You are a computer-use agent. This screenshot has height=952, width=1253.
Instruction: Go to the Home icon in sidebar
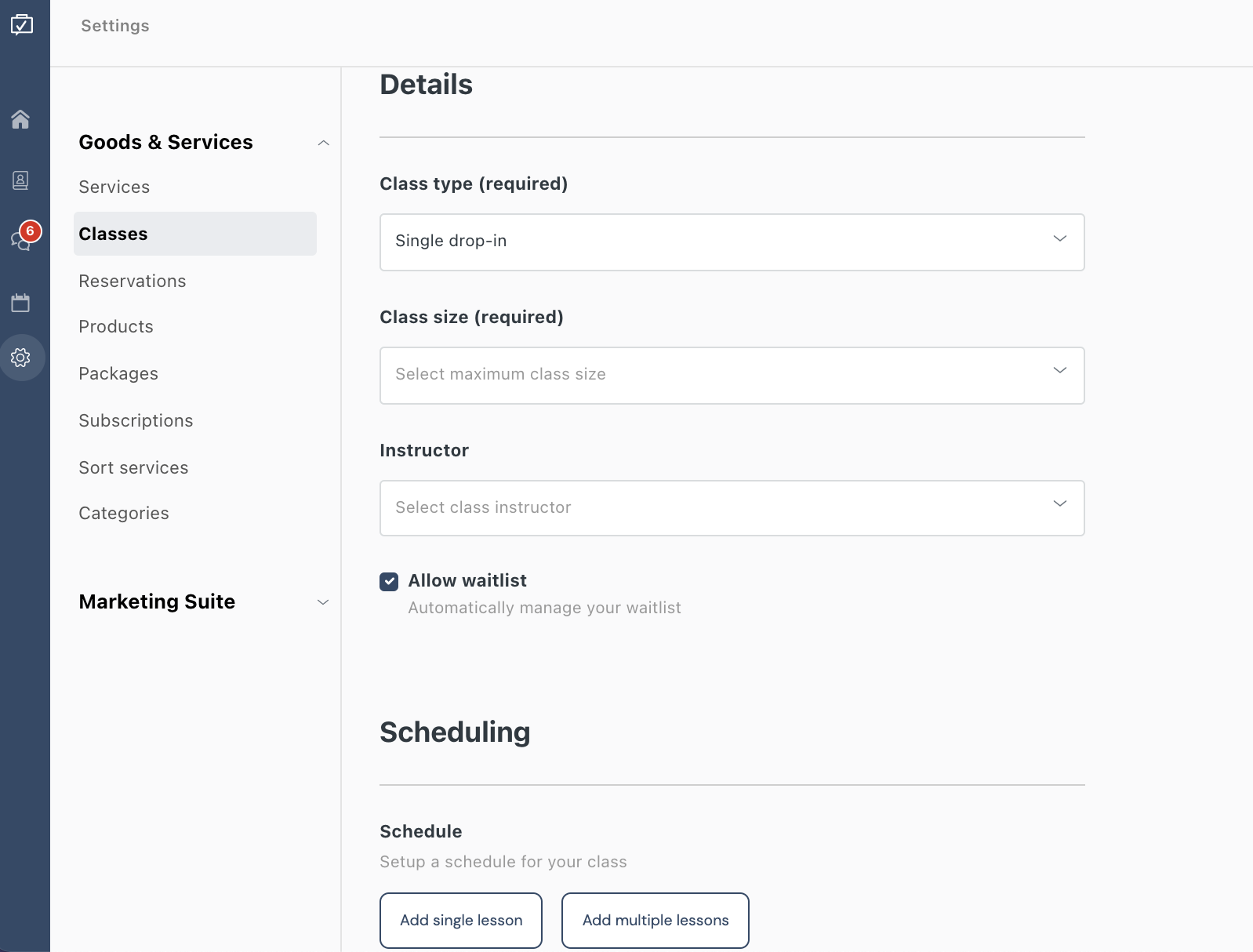tap(20, 119)
